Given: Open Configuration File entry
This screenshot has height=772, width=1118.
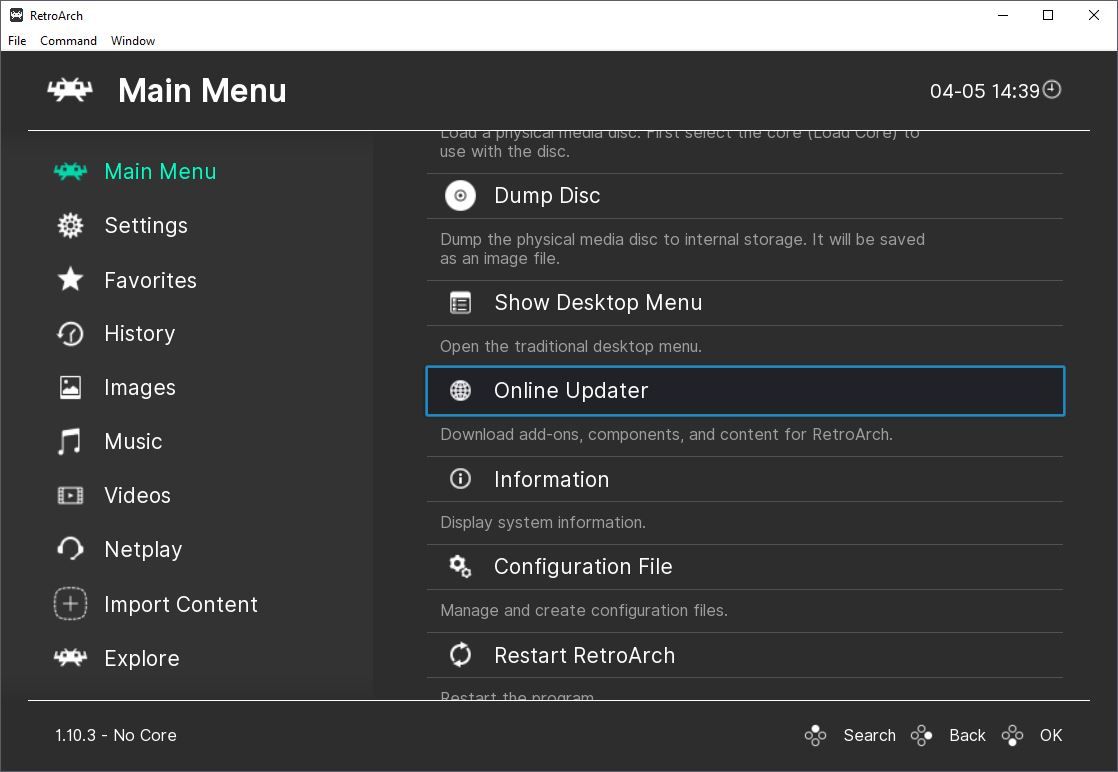Looking at the screenshot, I should 583,567.
